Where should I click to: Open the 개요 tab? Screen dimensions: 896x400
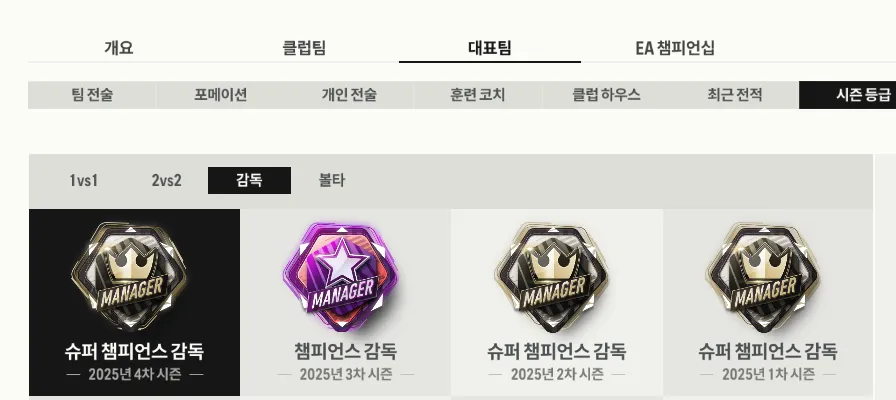point(118,48)
